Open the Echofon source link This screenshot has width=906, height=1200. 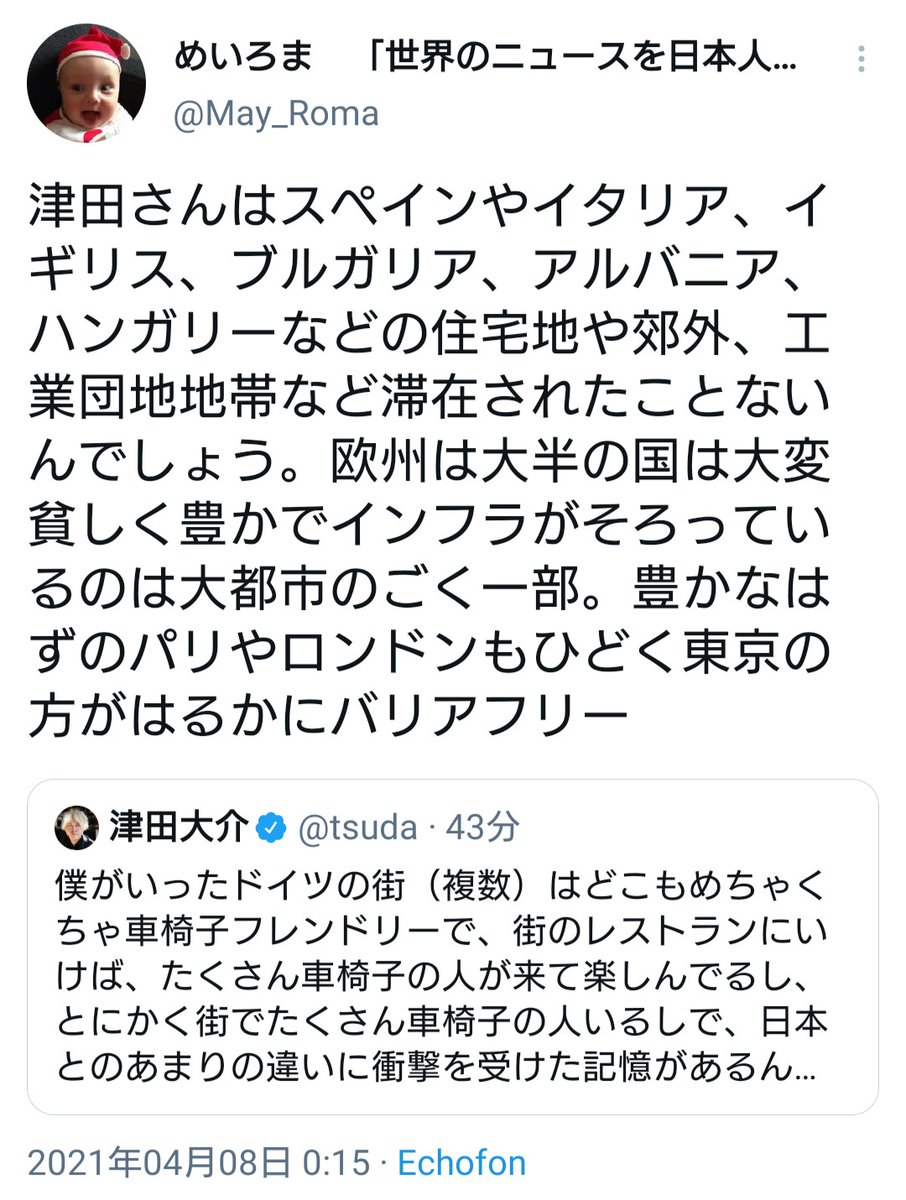[461, 1163]
